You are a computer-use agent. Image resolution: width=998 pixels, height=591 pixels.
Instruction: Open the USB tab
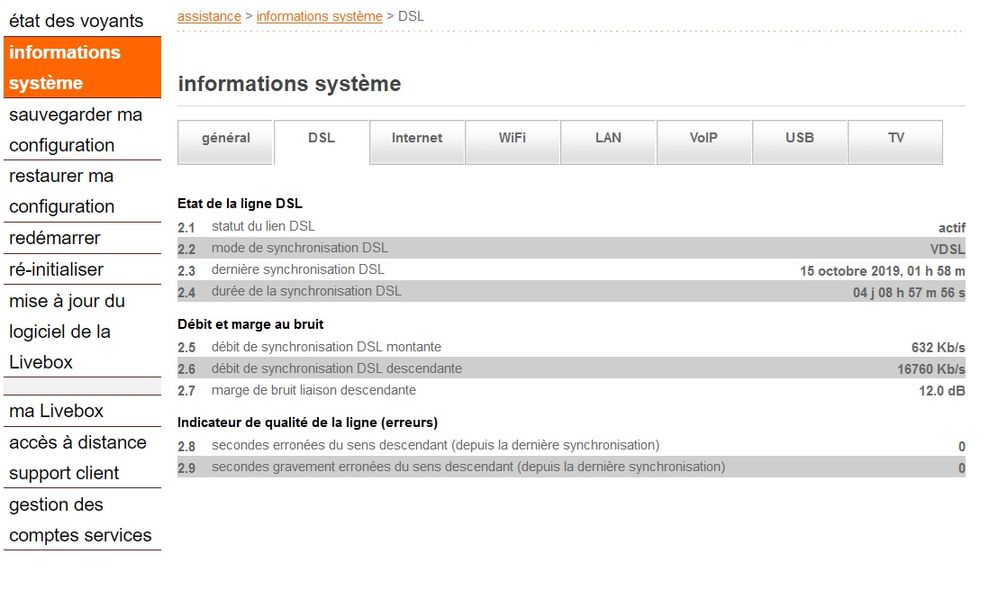[800, 140]
